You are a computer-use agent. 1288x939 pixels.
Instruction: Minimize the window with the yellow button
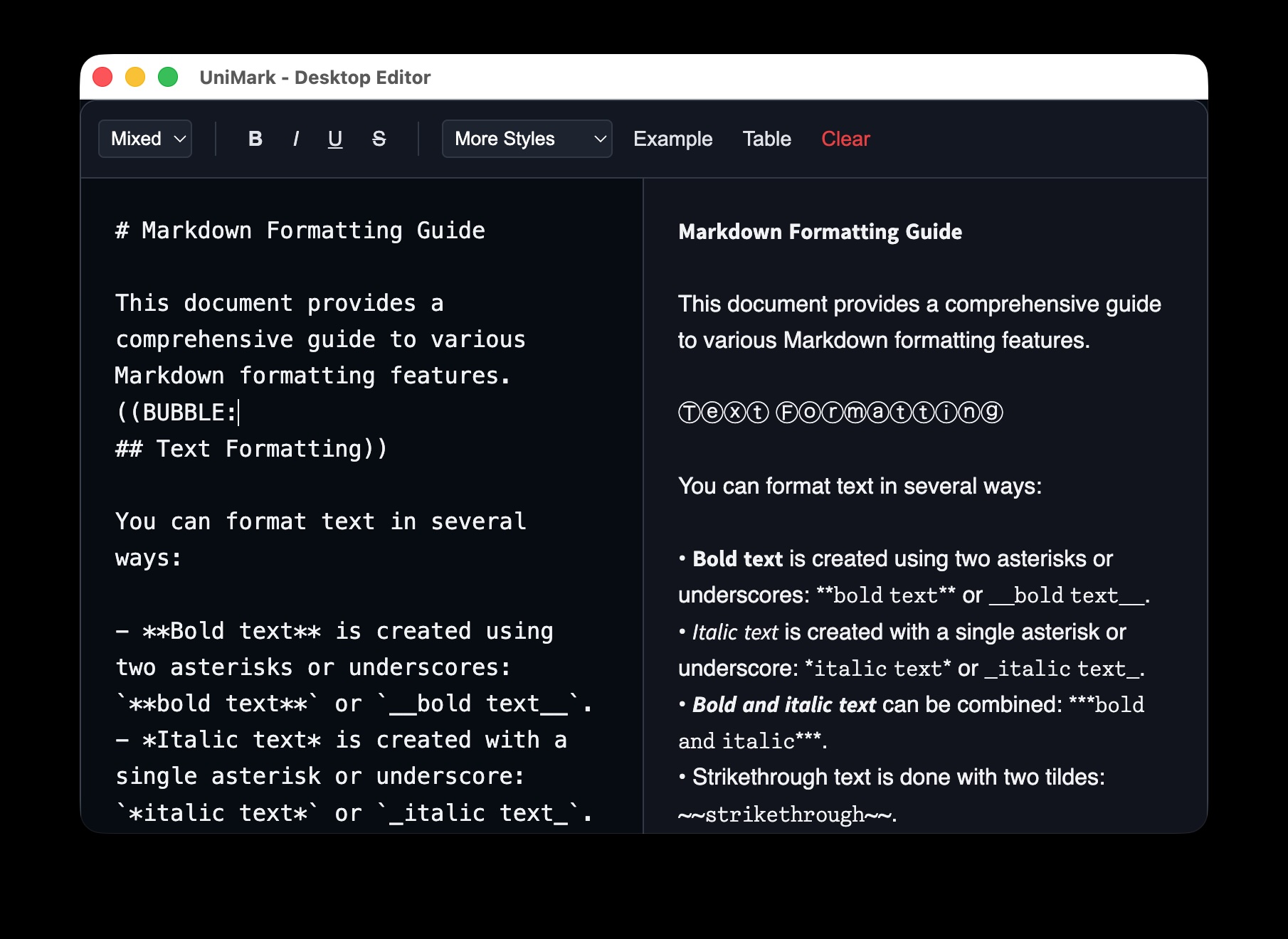(x=135, y=77)
